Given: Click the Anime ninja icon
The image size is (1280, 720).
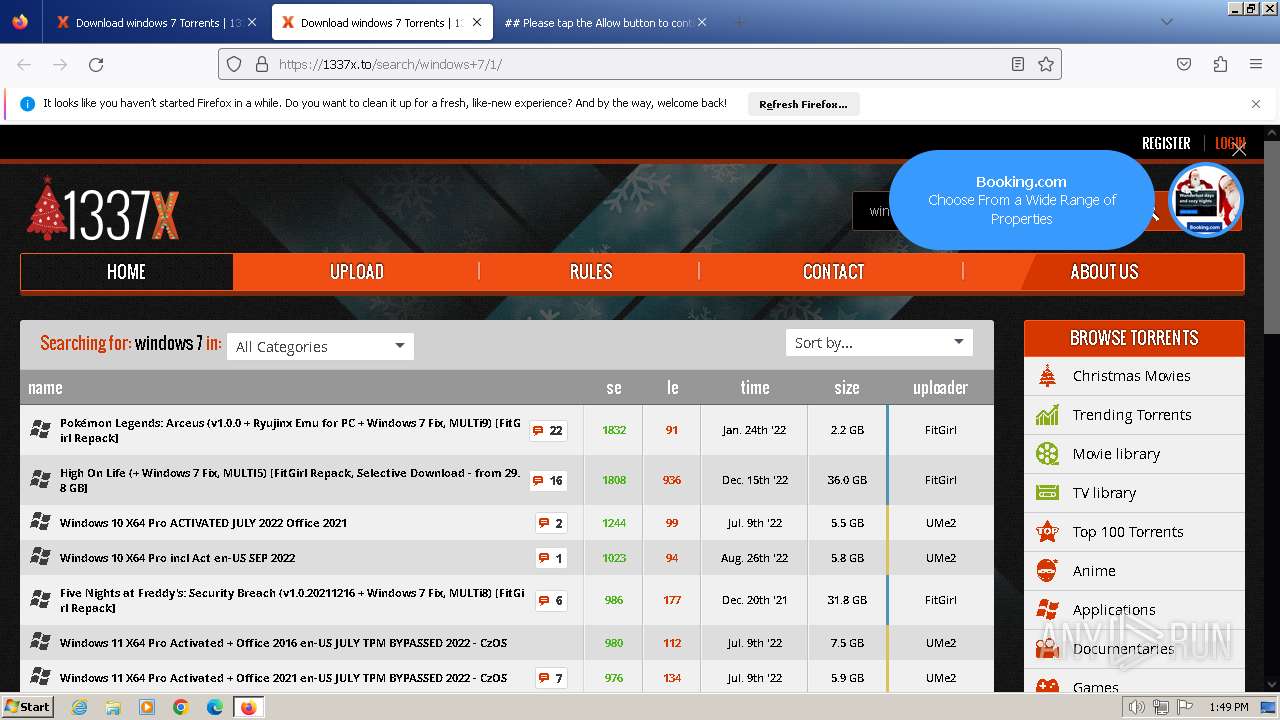Looking at the screenshot, I should click(1047, 571).
